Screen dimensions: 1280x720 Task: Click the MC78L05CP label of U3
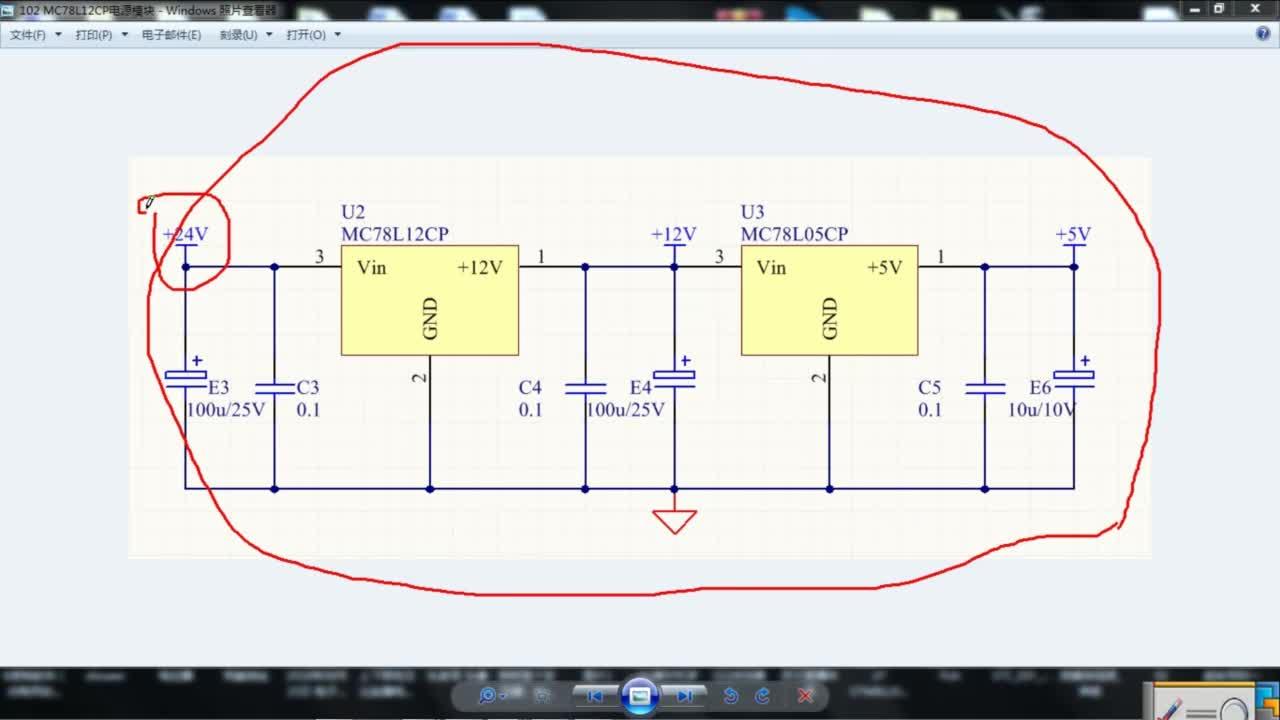(794, 234)
